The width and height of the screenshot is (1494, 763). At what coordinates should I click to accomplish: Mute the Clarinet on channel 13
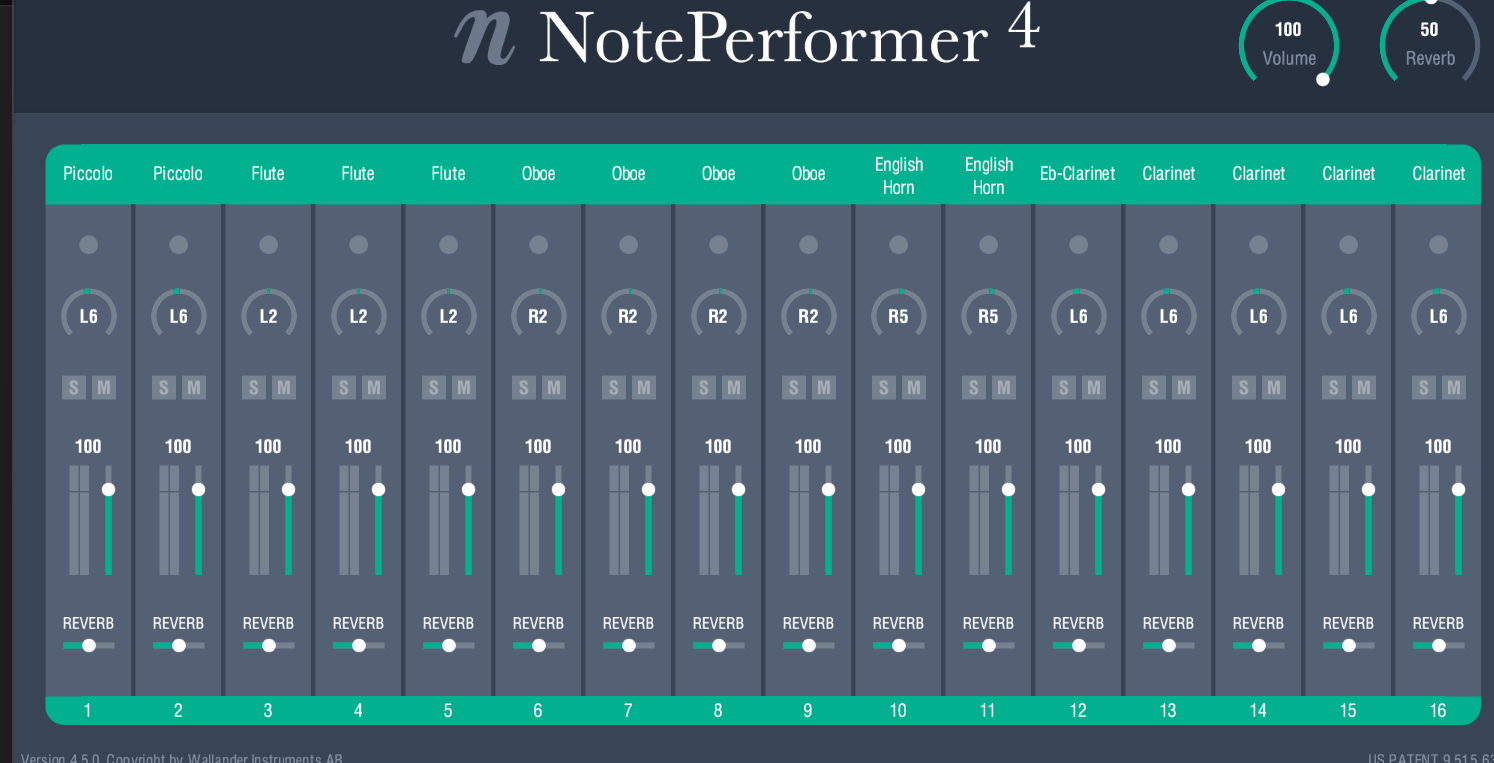coord(1184,387)
